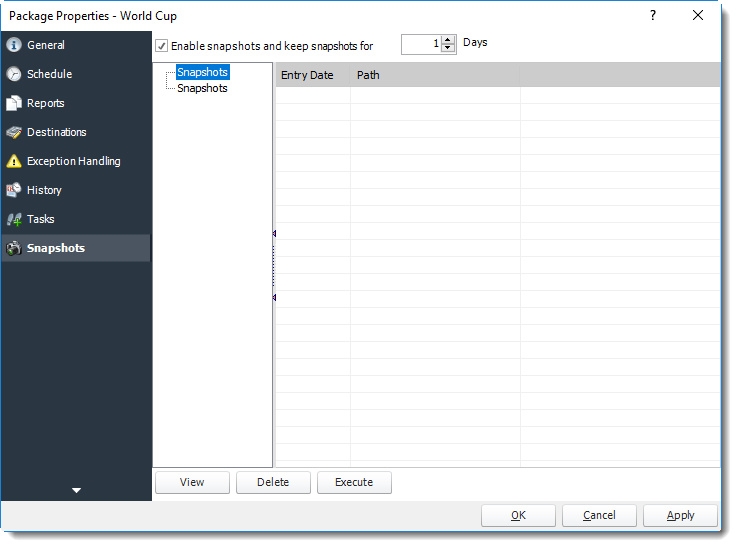The image size is (737, 547).
Task: Decrease the snapshot days value
Action: pyautogui.click(x=448, y=49)
